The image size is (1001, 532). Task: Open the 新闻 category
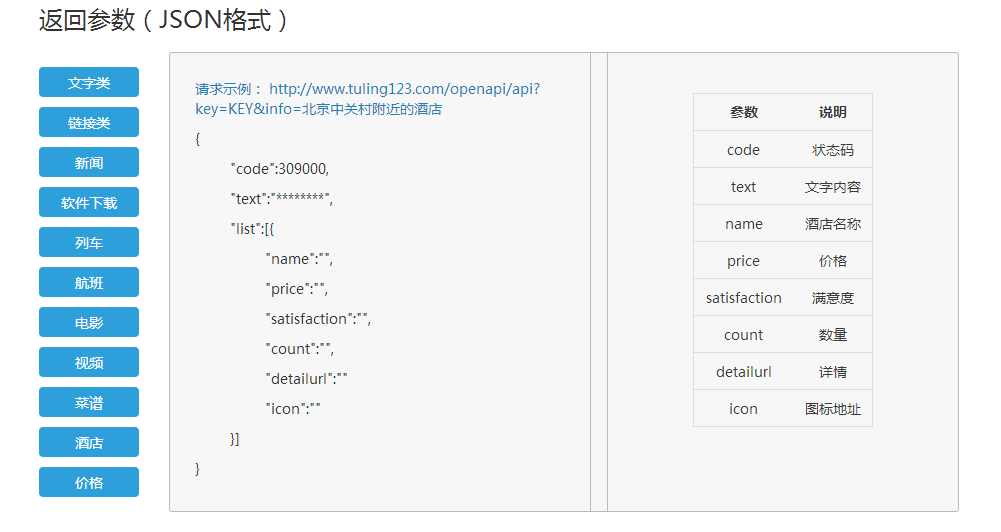coord(89,162)
